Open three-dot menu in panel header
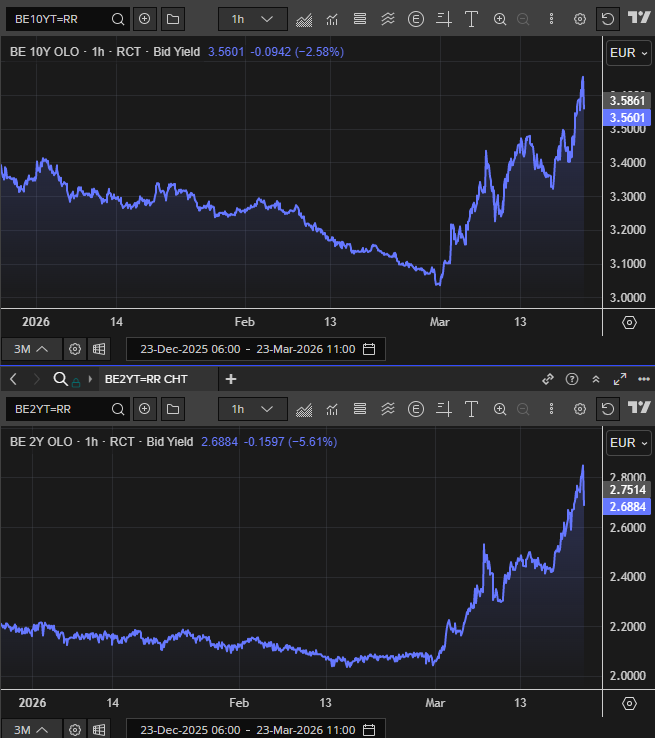655x738 pixels. [644, 379]
